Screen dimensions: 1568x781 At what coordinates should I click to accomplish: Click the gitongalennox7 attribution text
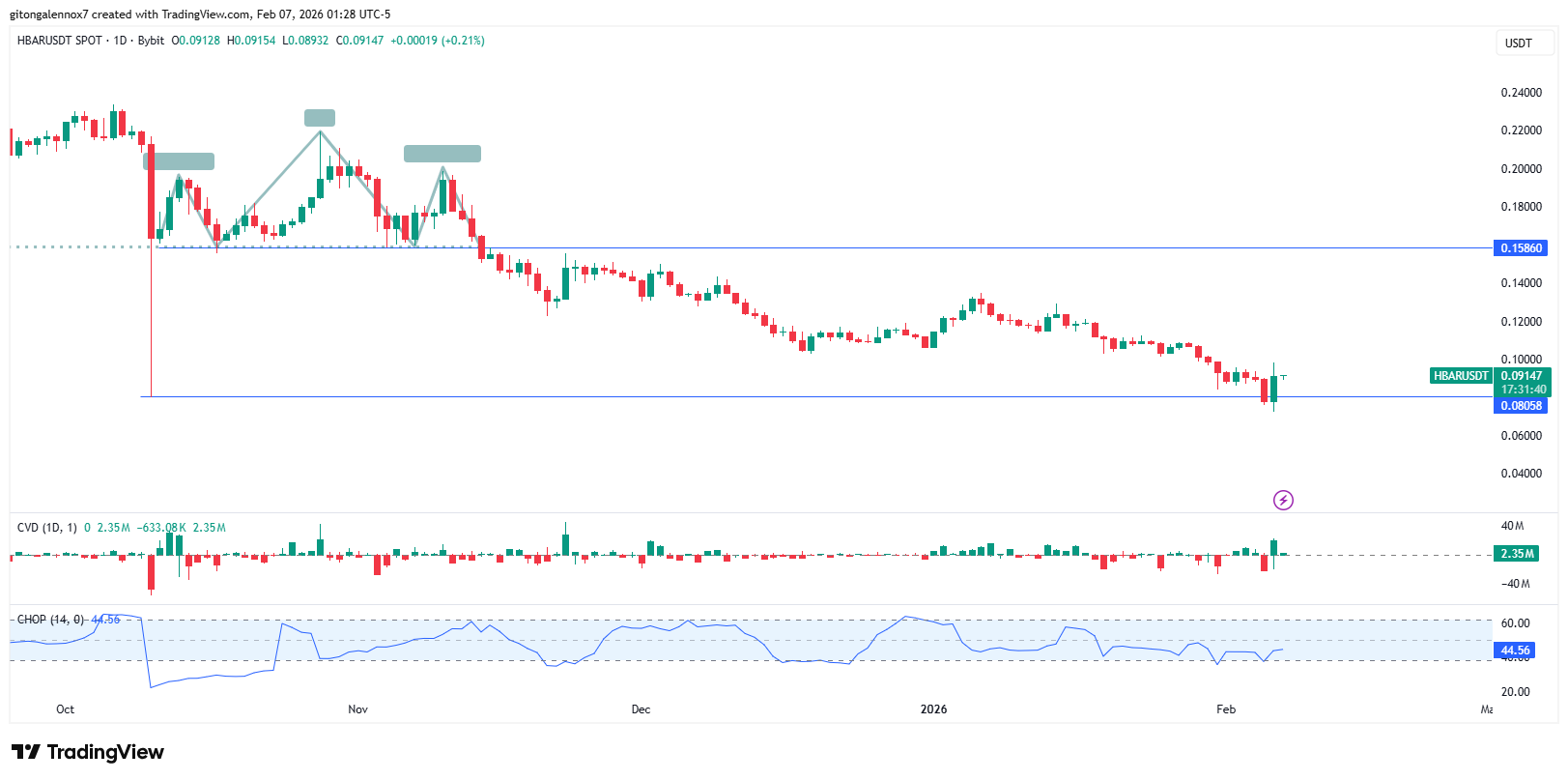(x=48, y=14)
